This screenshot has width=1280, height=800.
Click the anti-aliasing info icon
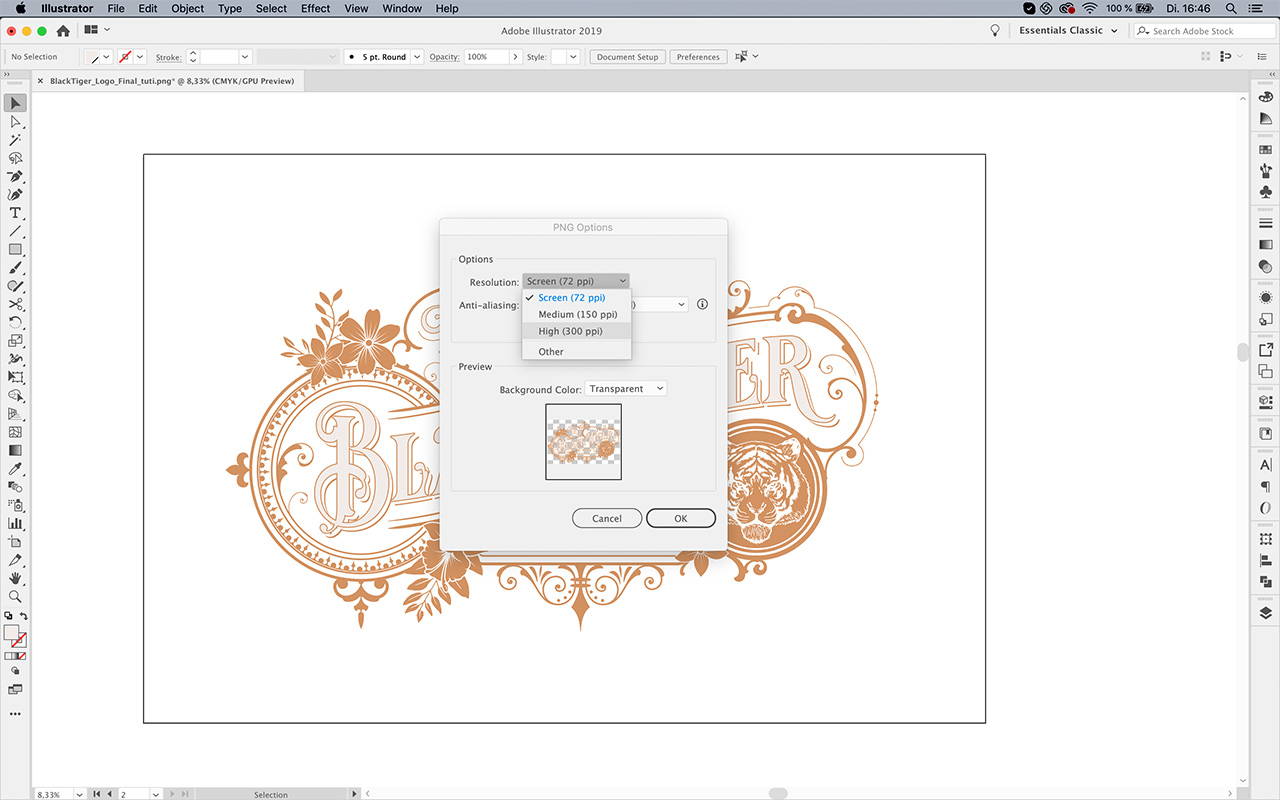pos(702,304)
